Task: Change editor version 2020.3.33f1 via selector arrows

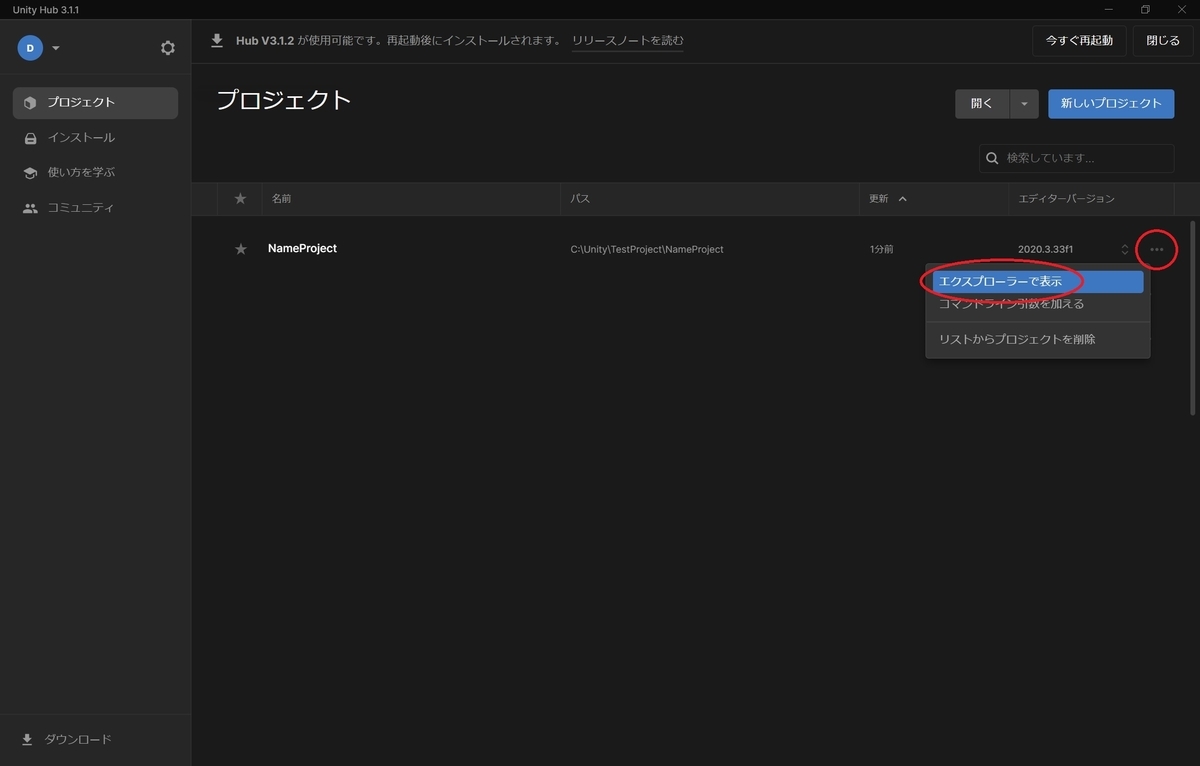Action: coord(1124,249)
